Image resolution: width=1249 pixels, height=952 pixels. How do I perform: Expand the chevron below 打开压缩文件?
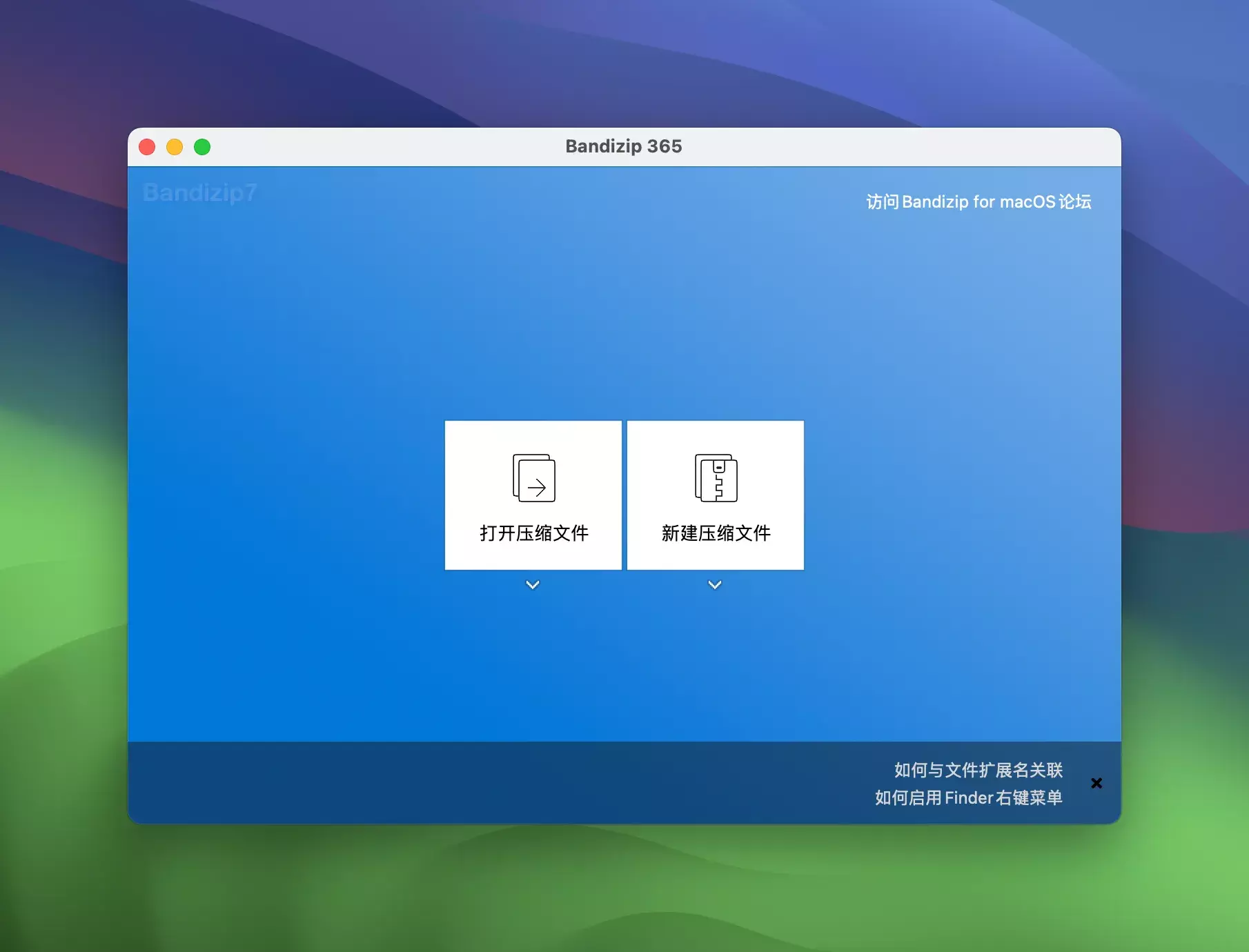pyautogui.click(x=533, y=585)
